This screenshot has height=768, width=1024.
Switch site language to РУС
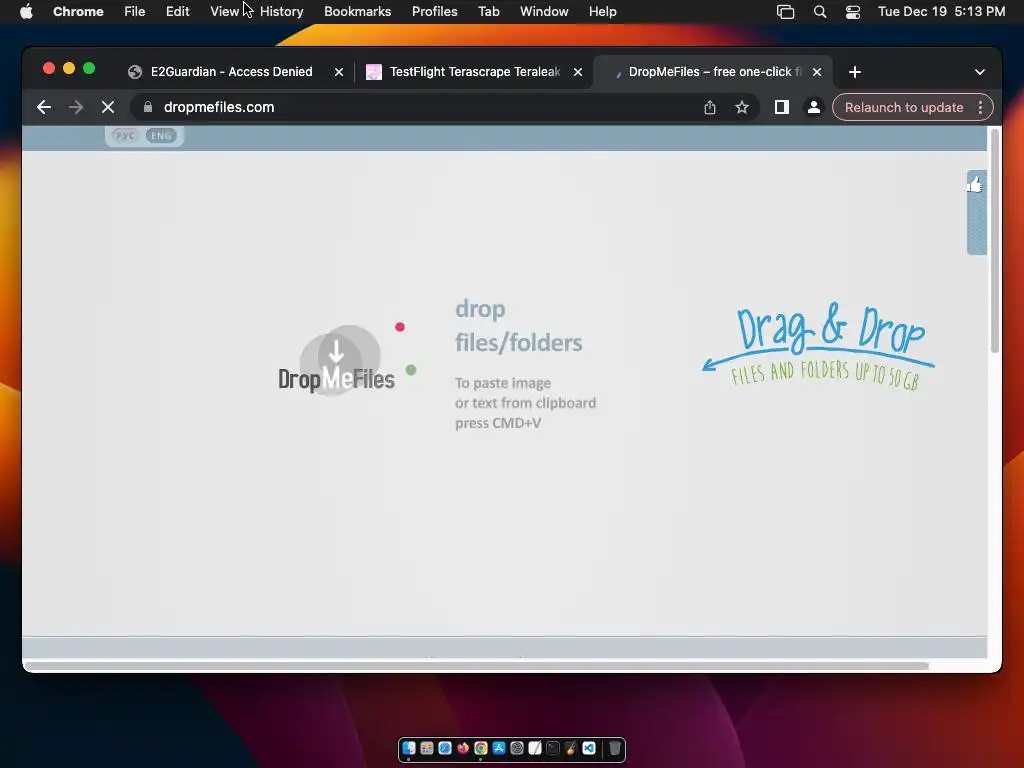coord(125,136)
